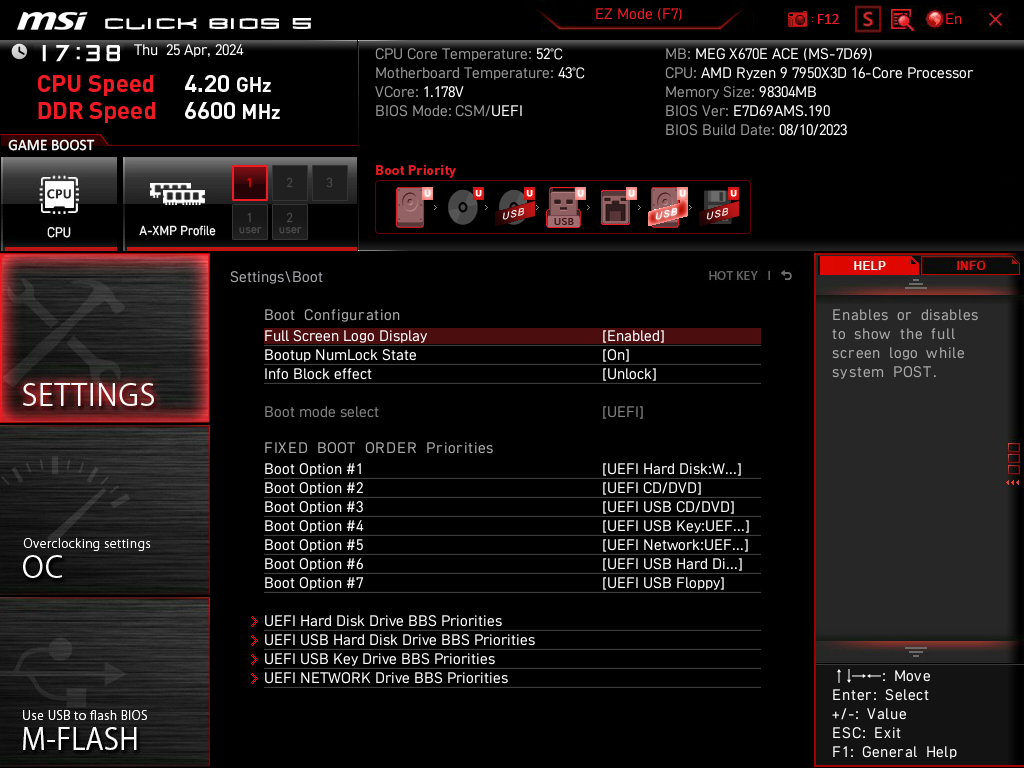Click the help panel top scroll handle
Viewport: 1024px width, 768px height.
coord(916,283)
